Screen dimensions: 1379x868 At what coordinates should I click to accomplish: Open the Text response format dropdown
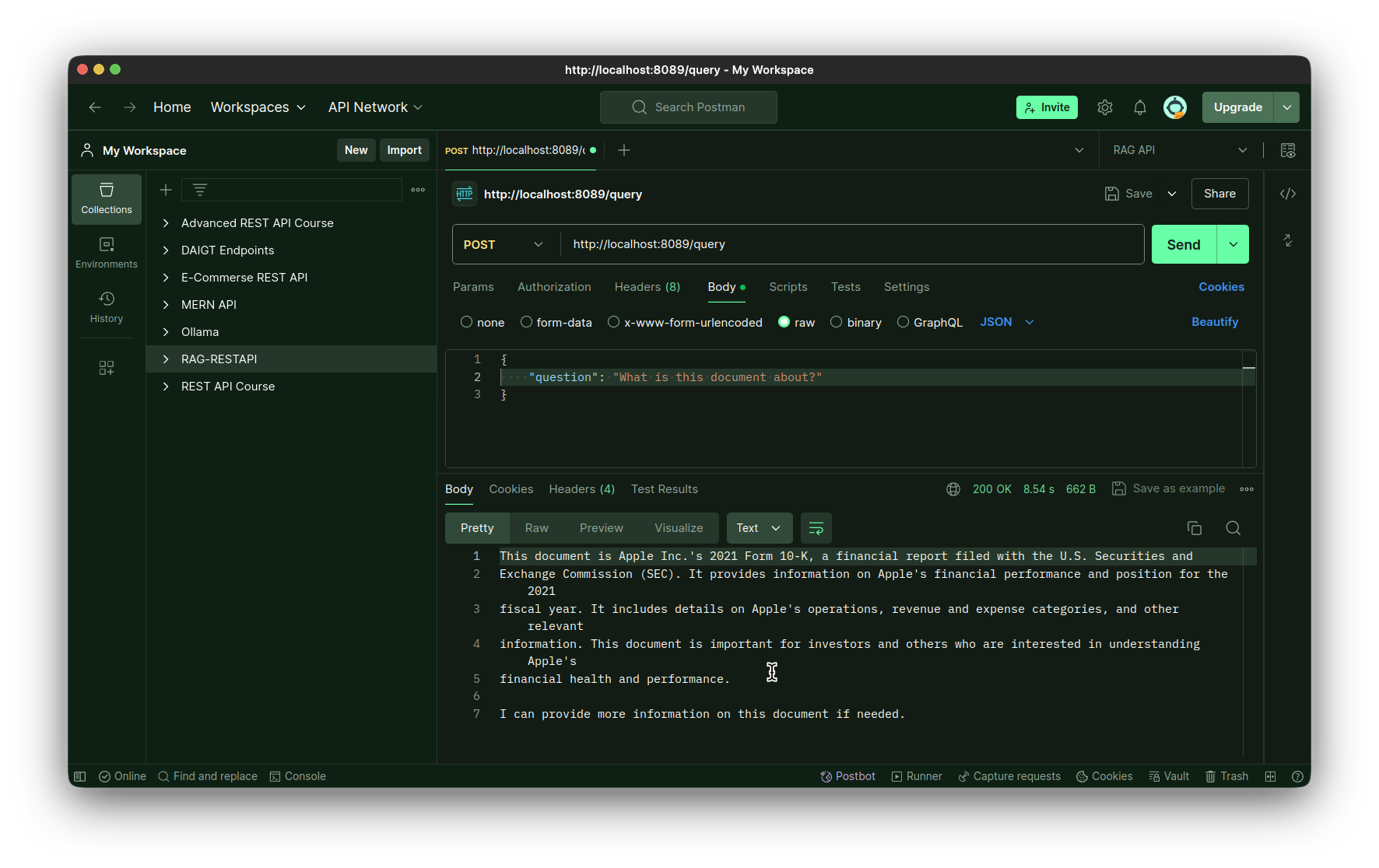tap(760, 528)
